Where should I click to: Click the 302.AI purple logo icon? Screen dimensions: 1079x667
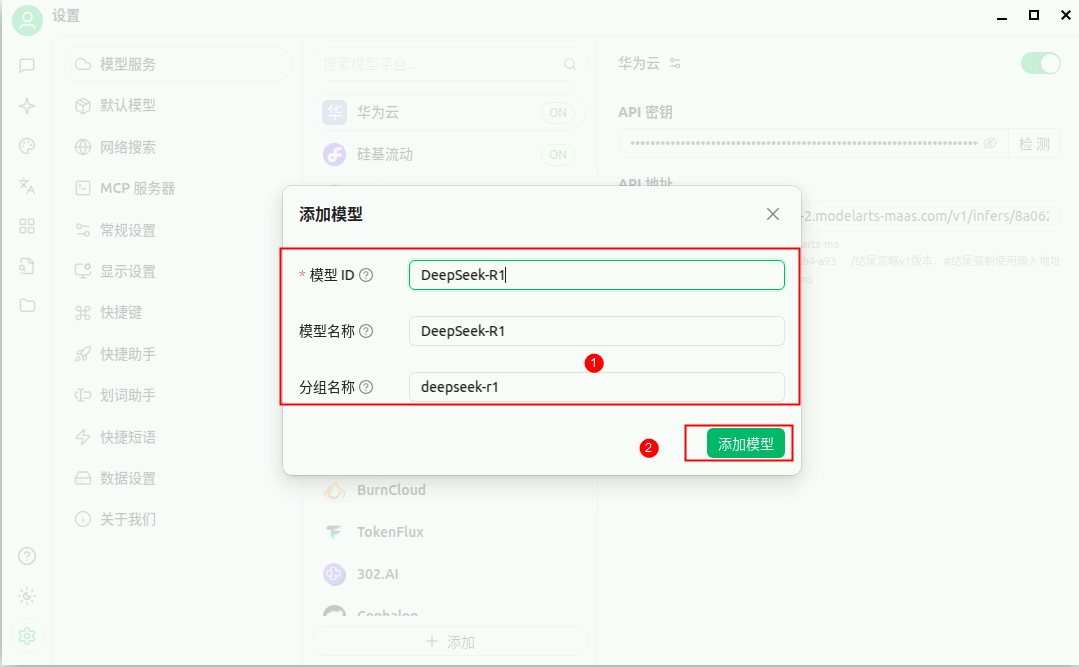click(334, 574)
